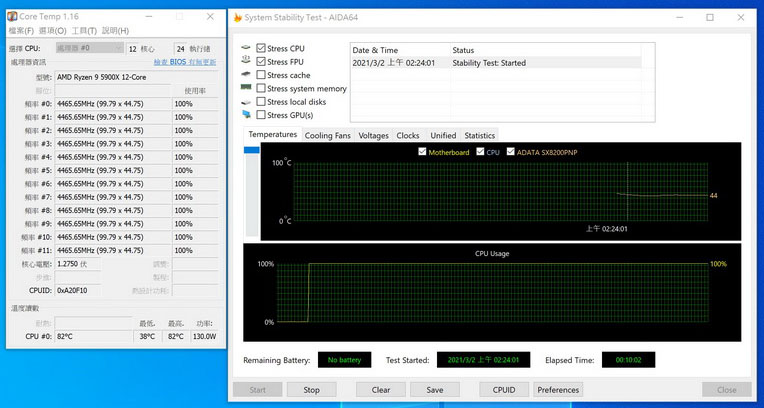
Task: Click the Core Temp app icon in title bar
Action: [x=13, y=17]
